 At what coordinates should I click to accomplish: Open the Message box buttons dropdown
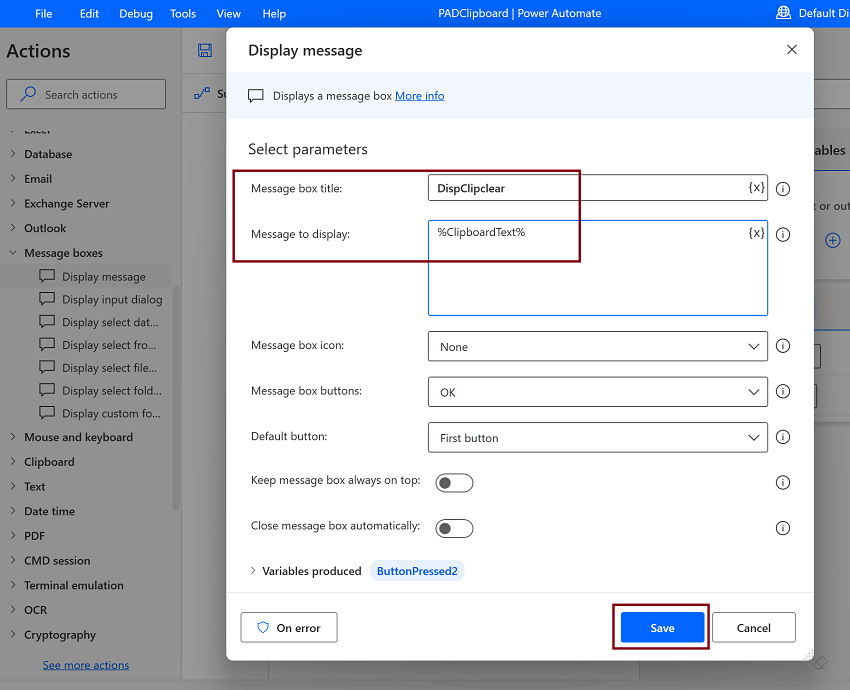pyautogui.click(x=597, y=392)
